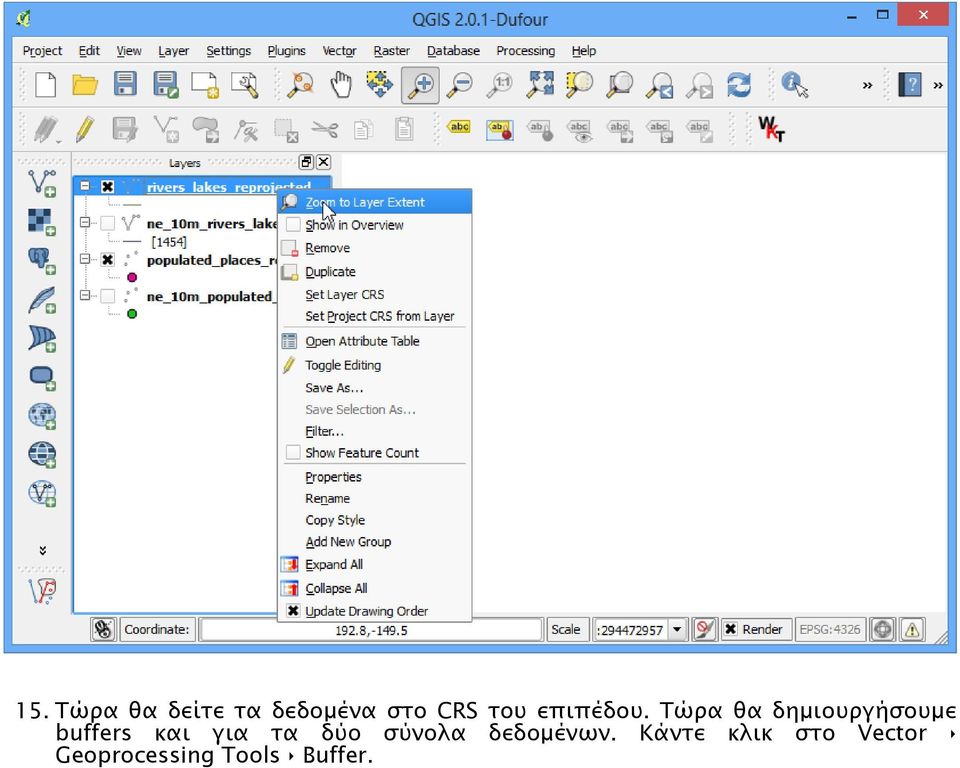
Task: Open the log messages warning triangle icon
Action: tap(912, 630)
